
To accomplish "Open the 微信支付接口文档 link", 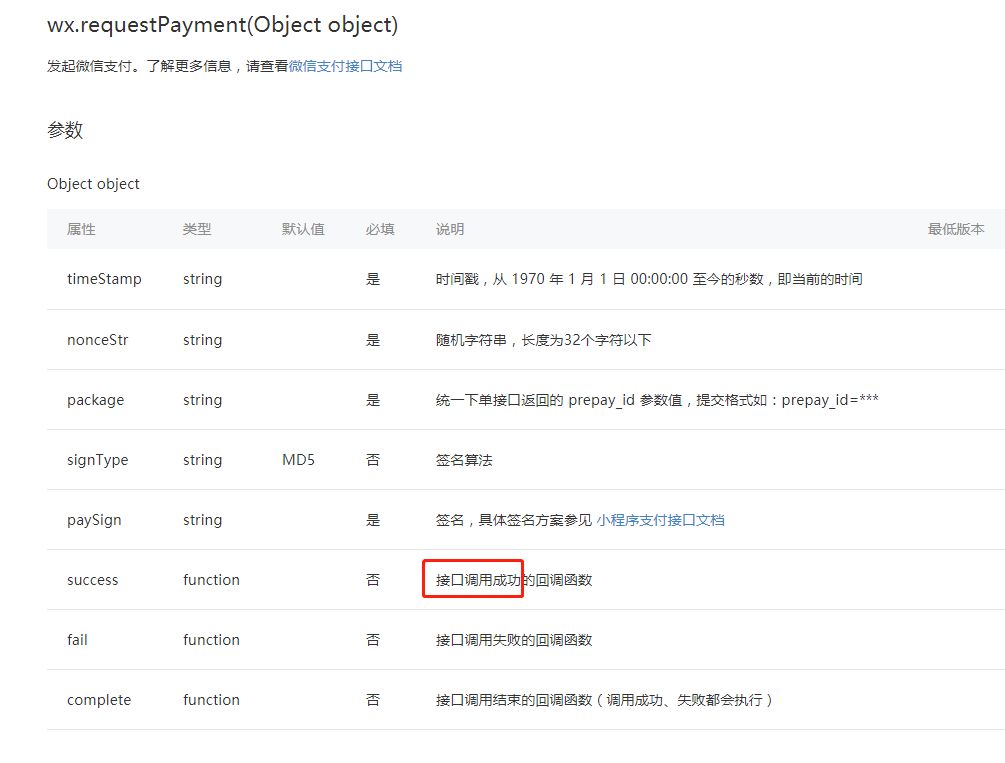I will tap(345, 66).
